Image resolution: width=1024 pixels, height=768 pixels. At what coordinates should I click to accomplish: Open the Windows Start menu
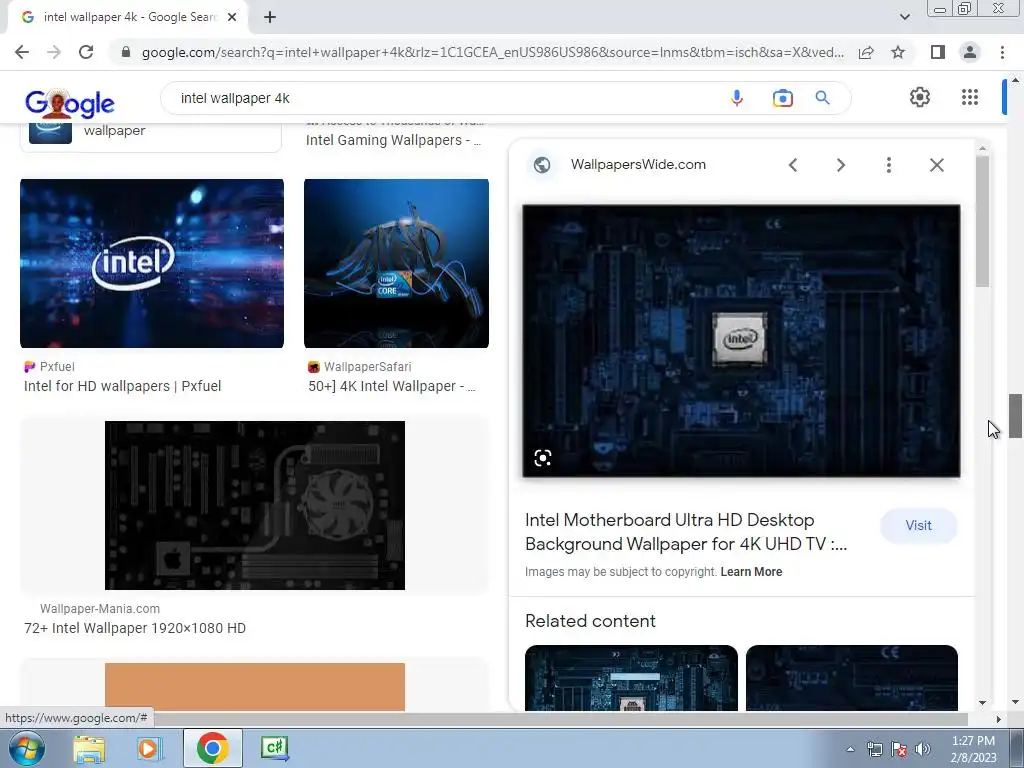pos(26,748)
